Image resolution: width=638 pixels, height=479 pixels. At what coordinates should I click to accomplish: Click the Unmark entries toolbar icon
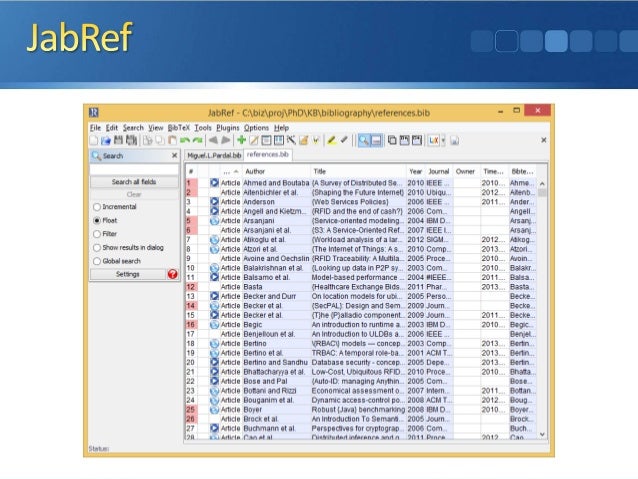pos(344,140)
